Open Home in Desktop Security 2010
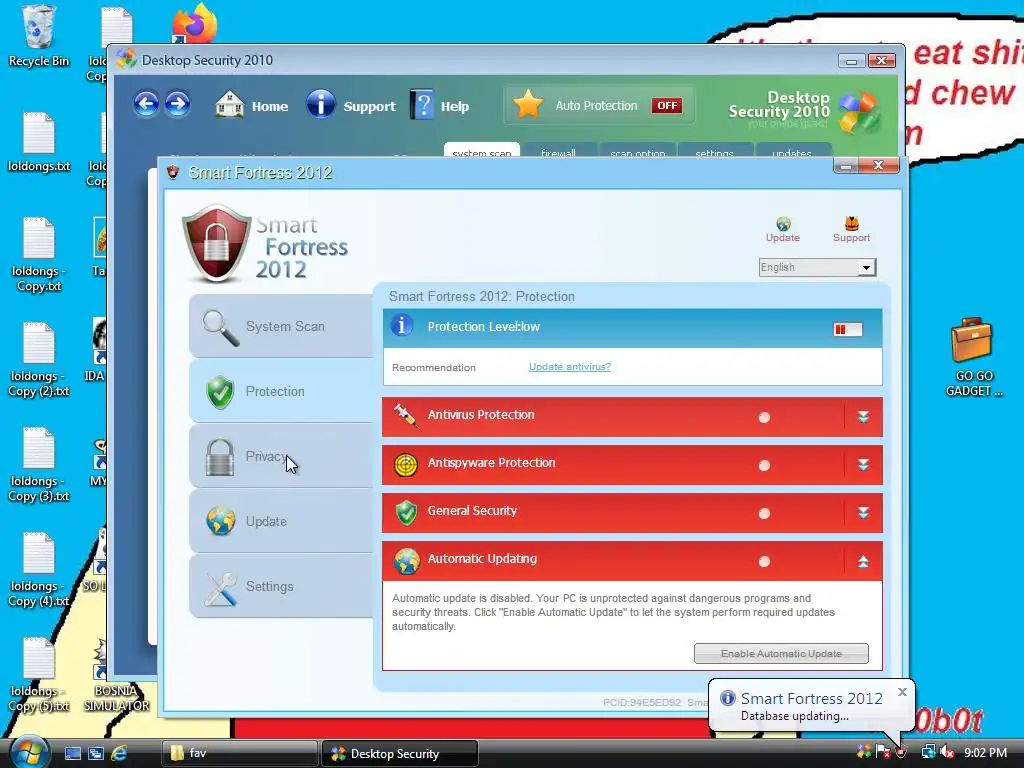Image resolution: width=1024 pixels, height=768 pixels. click(x=251, y=106)
